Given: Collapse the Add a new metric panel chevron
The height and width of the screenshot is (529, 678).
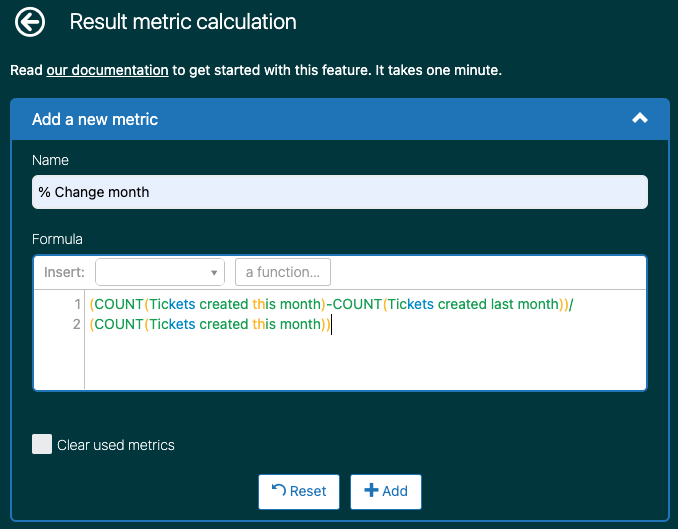Looking at the screenshot, I should (640, 118).
